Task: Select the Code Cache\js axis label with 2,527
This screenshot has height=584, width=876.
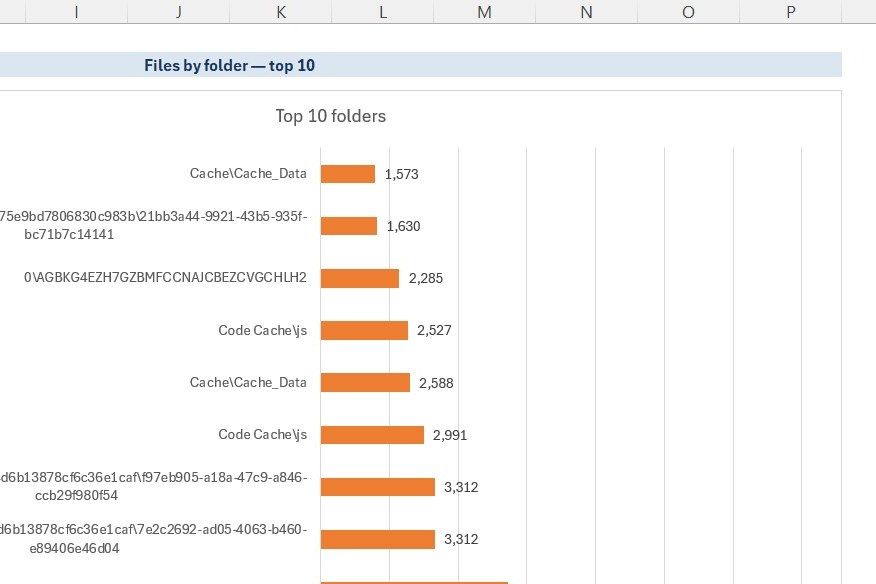Action: pos(263,330)
